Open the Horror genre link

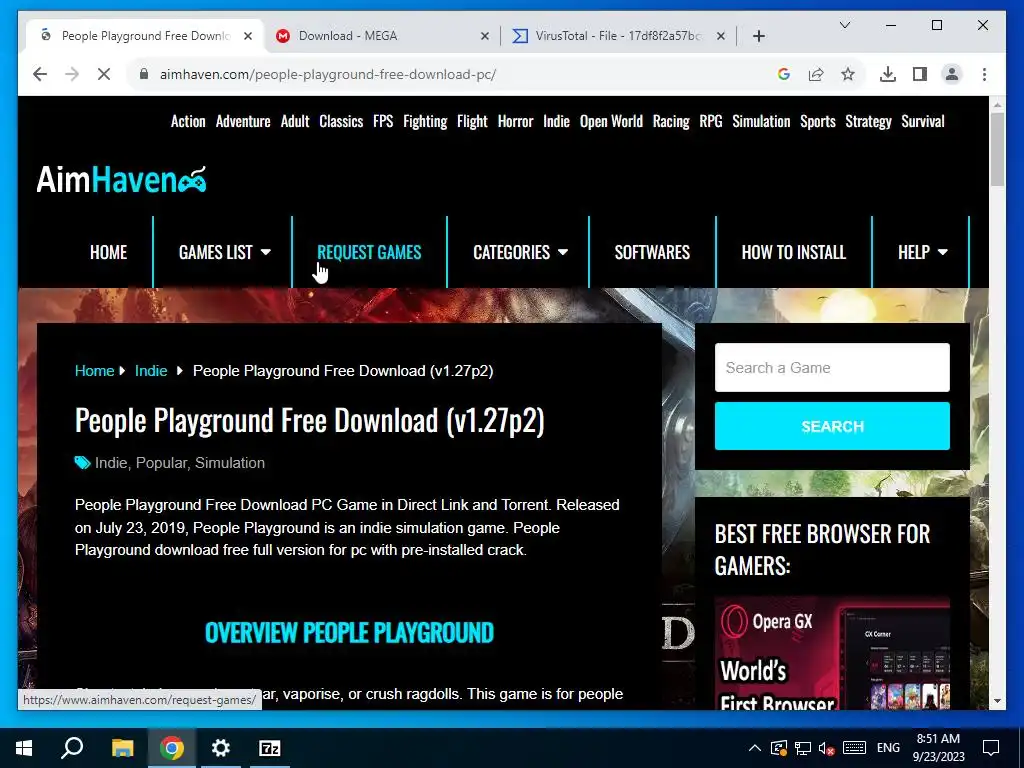click(x=515, y=121)
